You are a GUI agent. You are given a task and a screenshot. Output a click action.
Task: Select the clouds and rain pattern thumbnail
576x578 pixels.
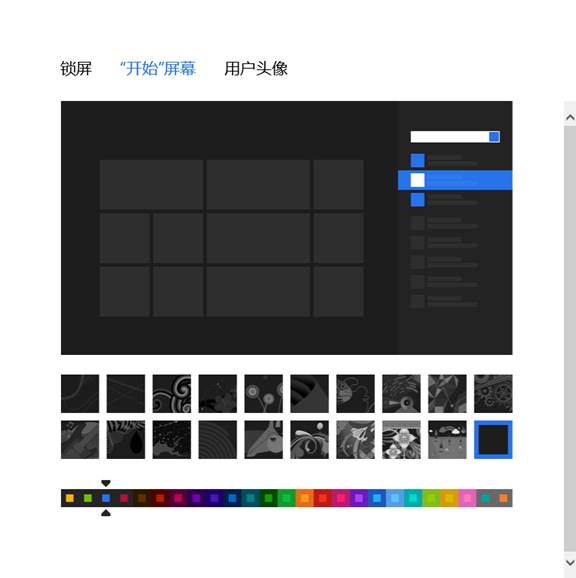click(x=447, y=440)
